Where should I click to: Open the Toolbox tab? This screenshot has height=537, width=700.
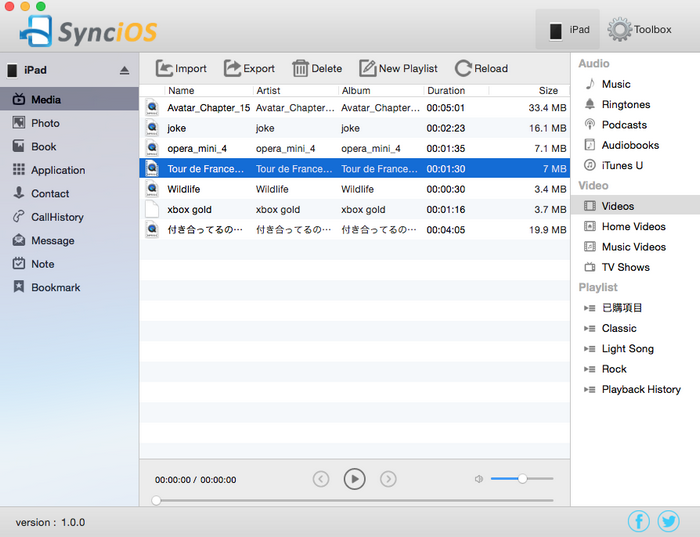coord(639,29)
